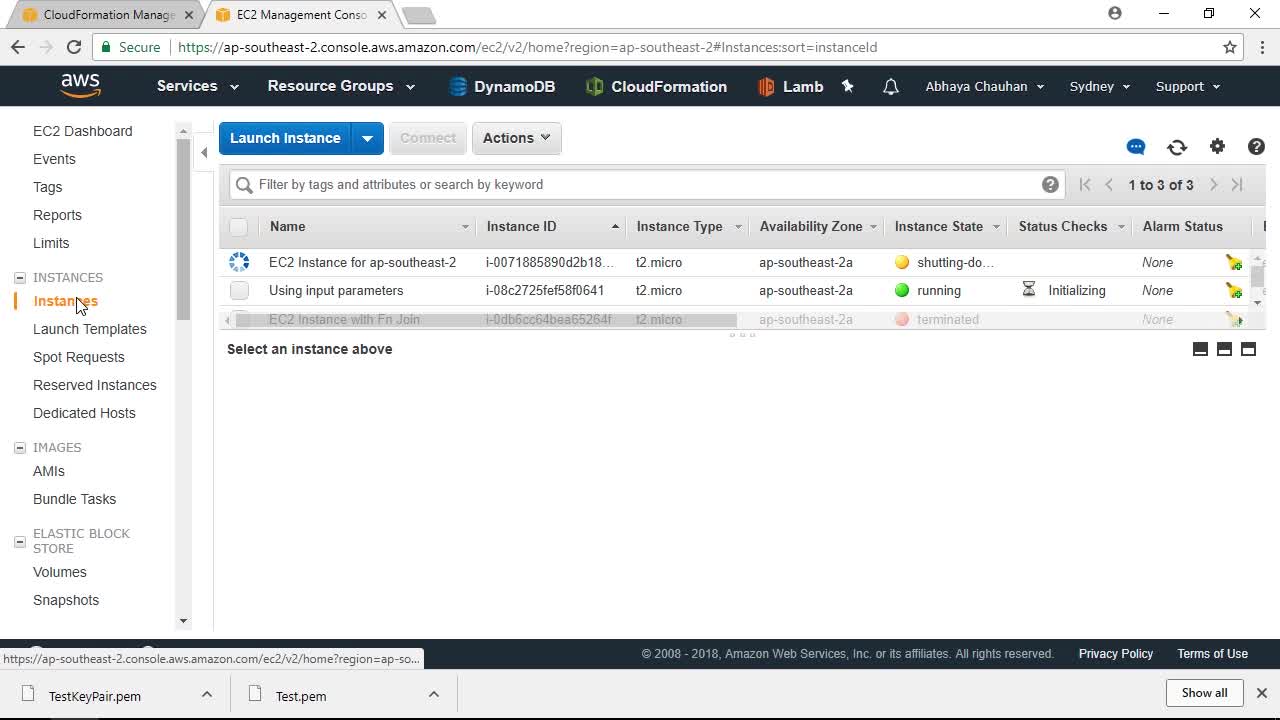The height and width of the screenshot is (720, 1280).
Task: Go to next page of results
Action: (1213, 184)
